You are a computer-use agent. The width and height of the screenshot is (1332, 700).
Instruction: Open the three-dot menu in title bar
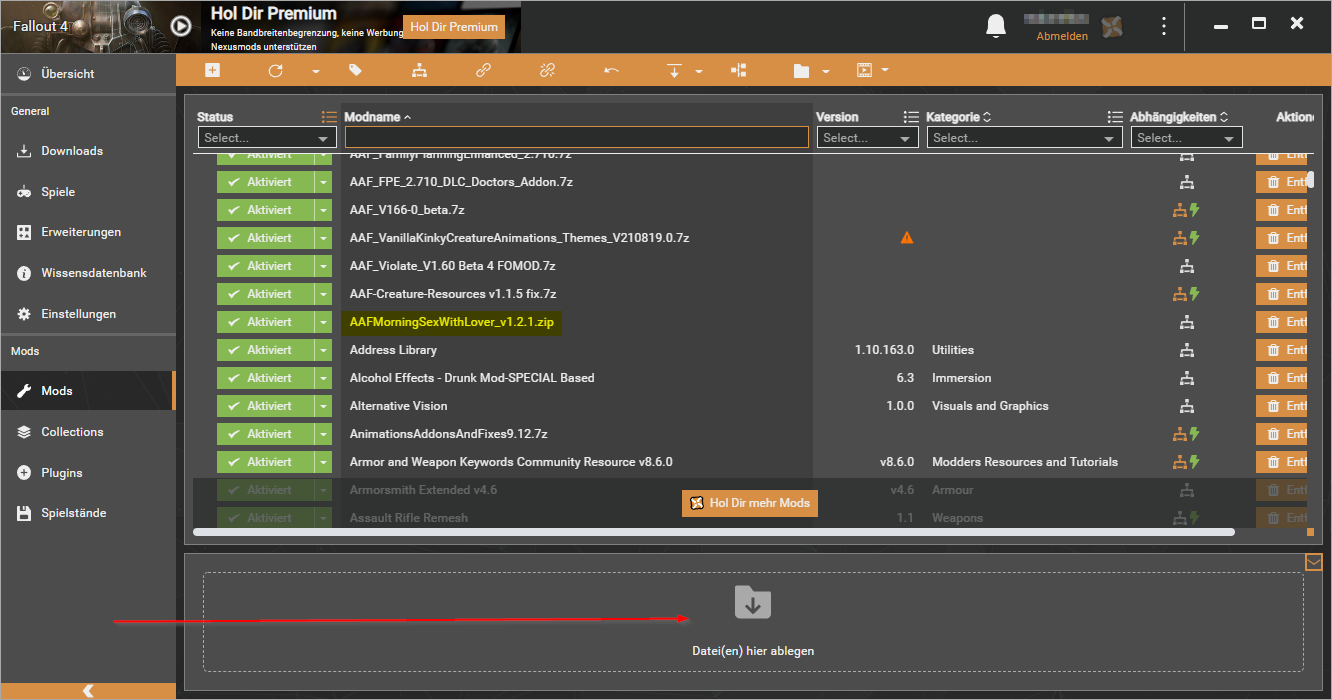coord(1163,26)
